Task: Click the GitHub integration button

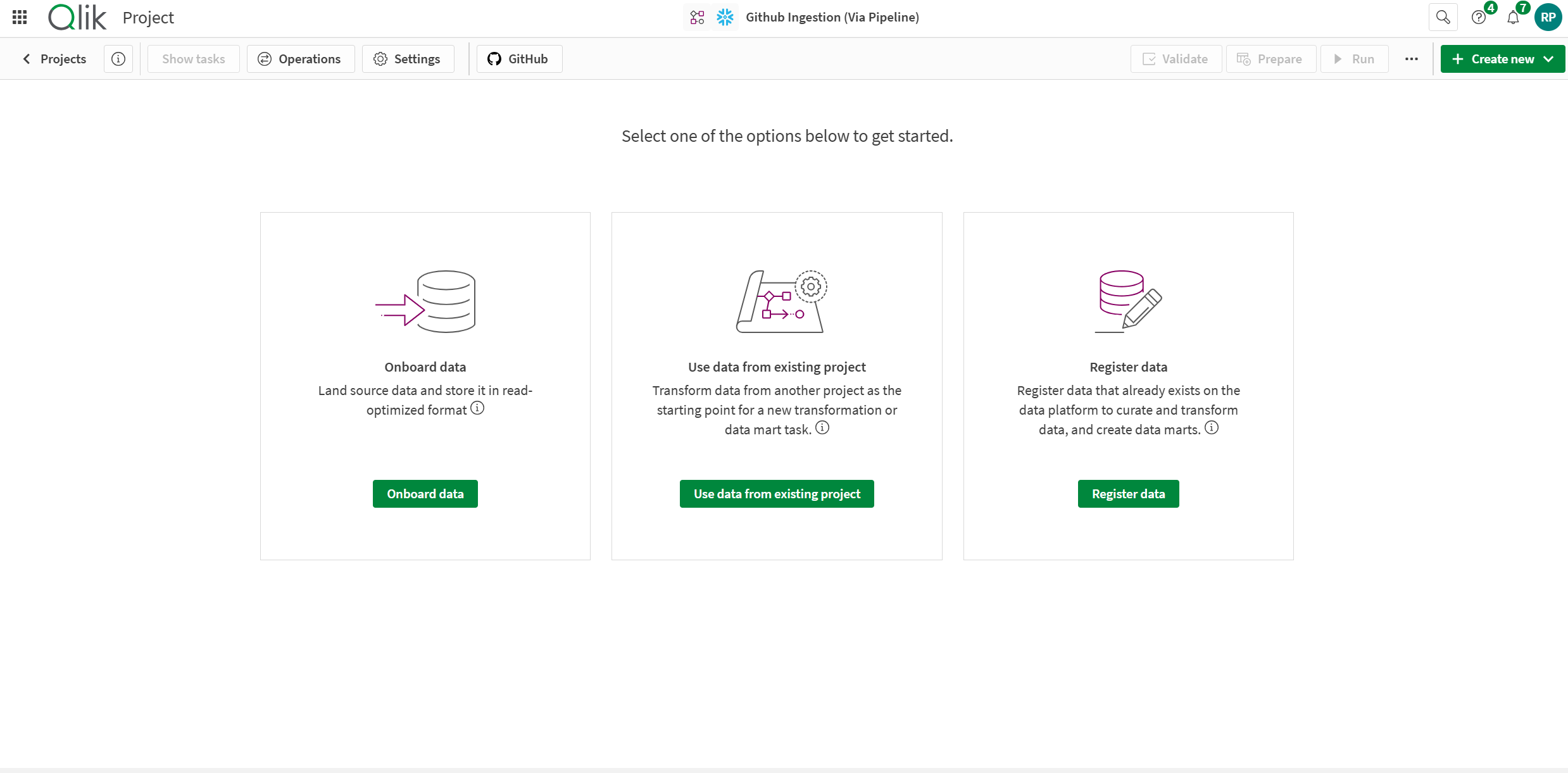Action: tap(518, 58)
